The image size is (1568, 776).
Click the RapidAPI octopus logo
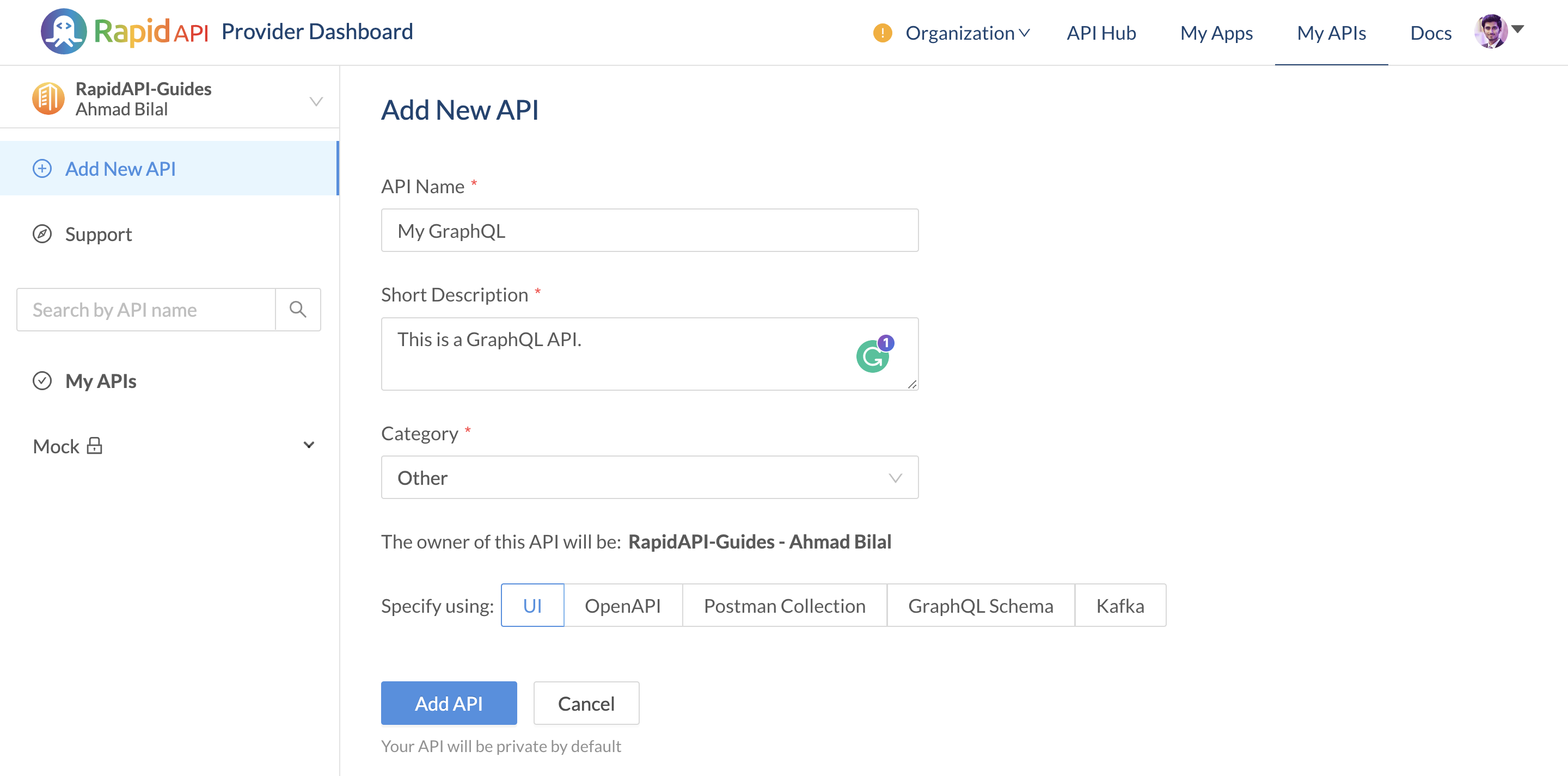(63, 32)
